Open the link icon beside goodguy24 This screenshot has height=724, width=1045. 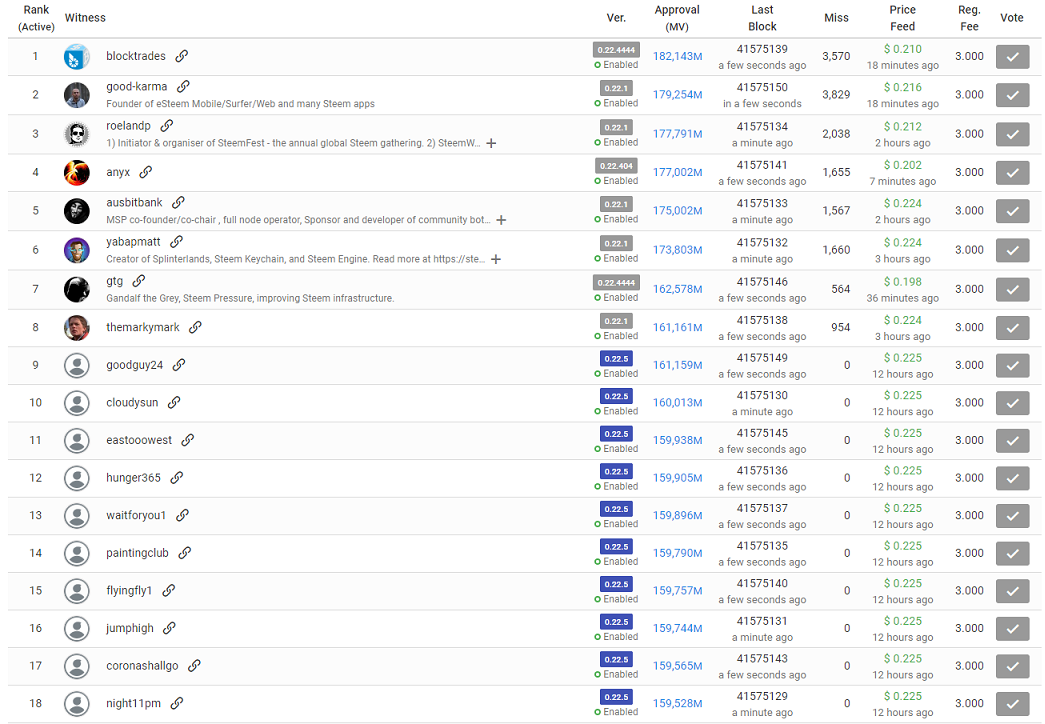(179, 365)
